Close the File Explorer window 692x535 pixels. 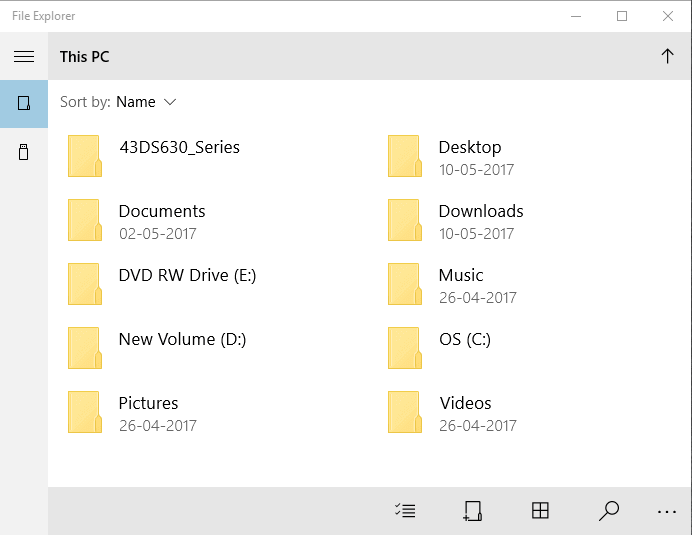[668, 16]
